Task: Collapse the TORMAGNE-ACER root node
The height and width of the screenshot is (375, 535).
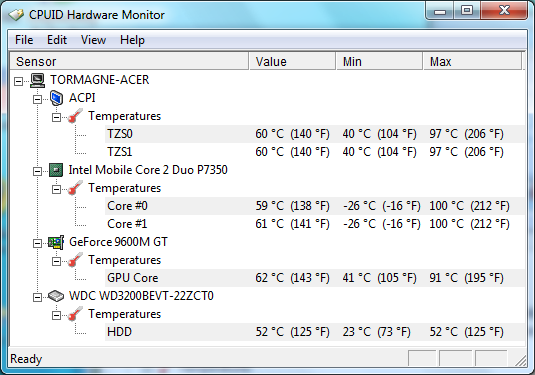Action: click(x=18, y=81)
